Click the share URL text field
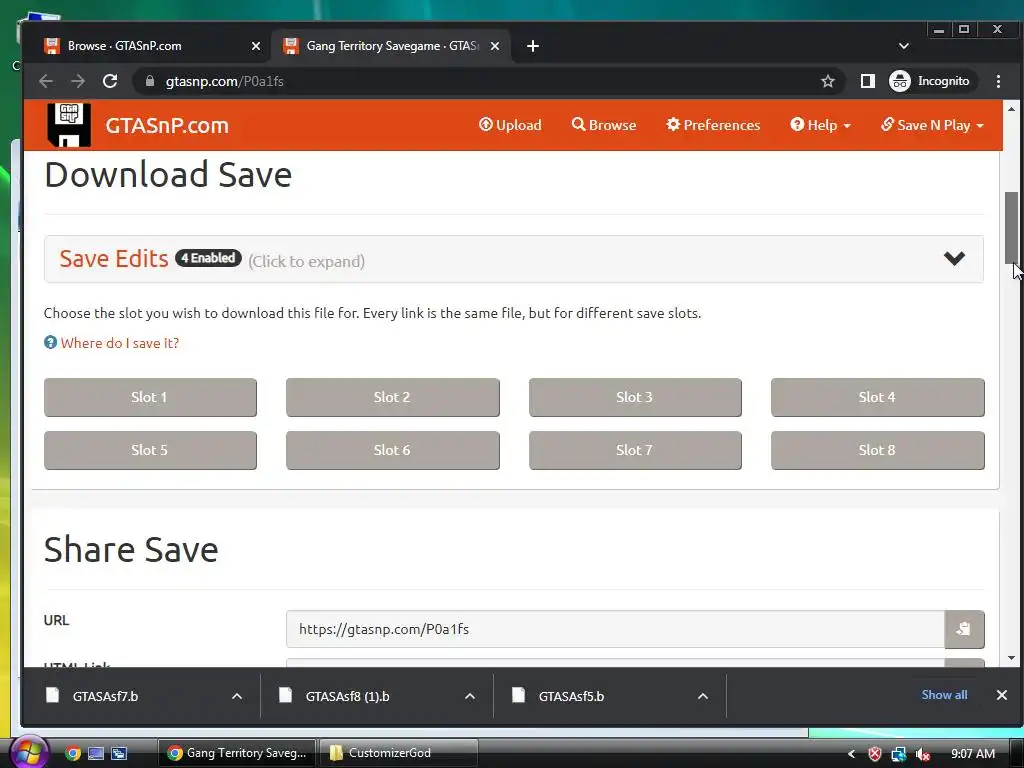1024x768 pixels. click(615, 629)
